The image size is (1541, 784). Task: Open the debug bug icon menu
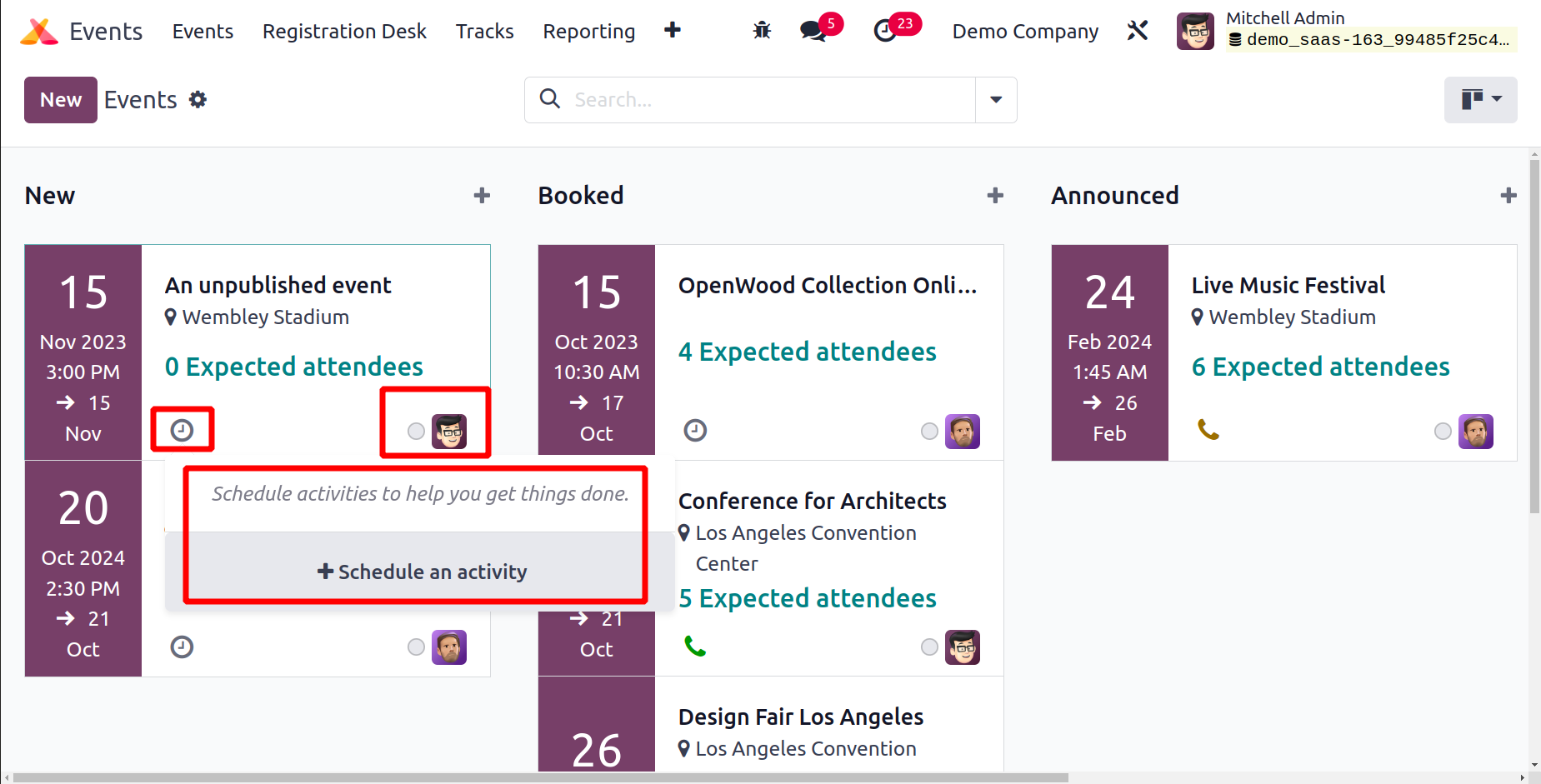tap(762, 31)
